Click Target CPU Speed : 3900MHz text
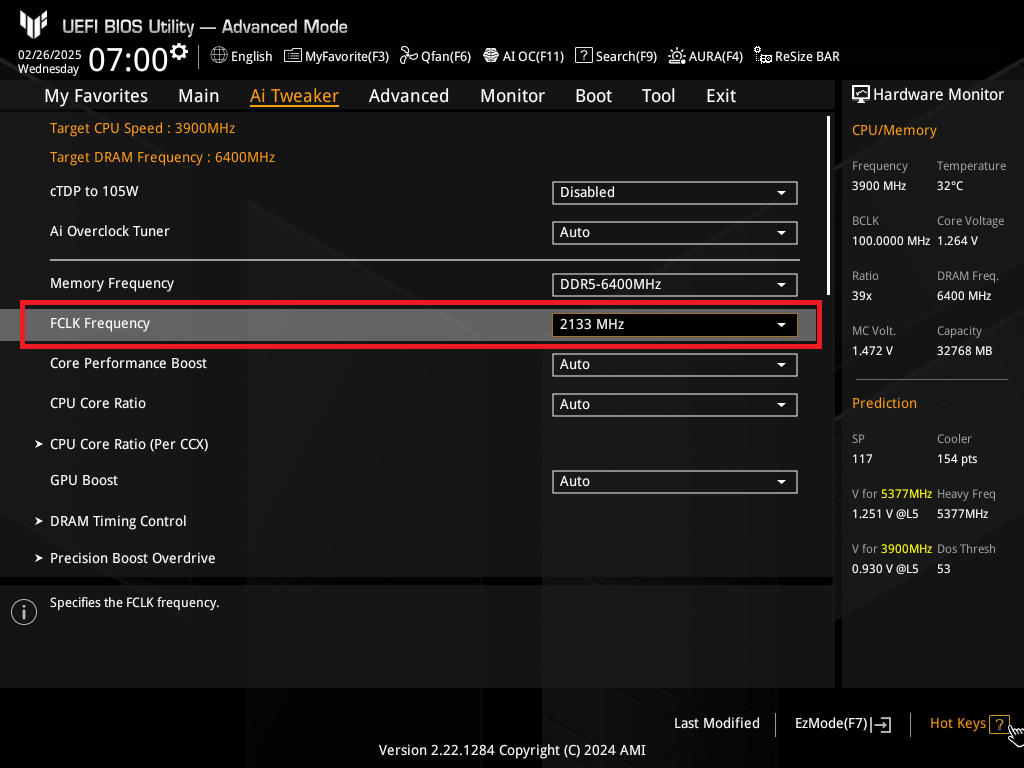The image size is (1024, 768). point(142,128)
